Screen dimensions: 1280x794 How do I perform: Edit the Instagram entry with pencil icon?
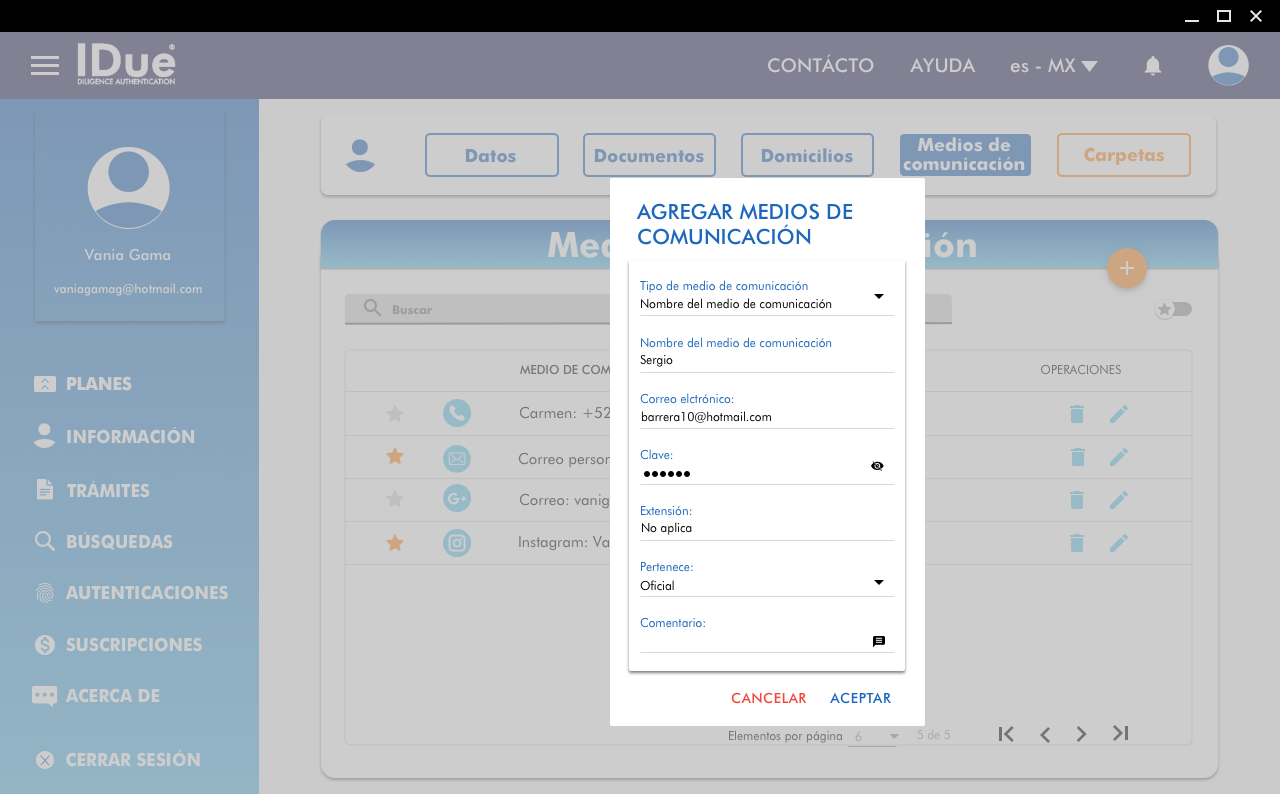click(1118, 543)
